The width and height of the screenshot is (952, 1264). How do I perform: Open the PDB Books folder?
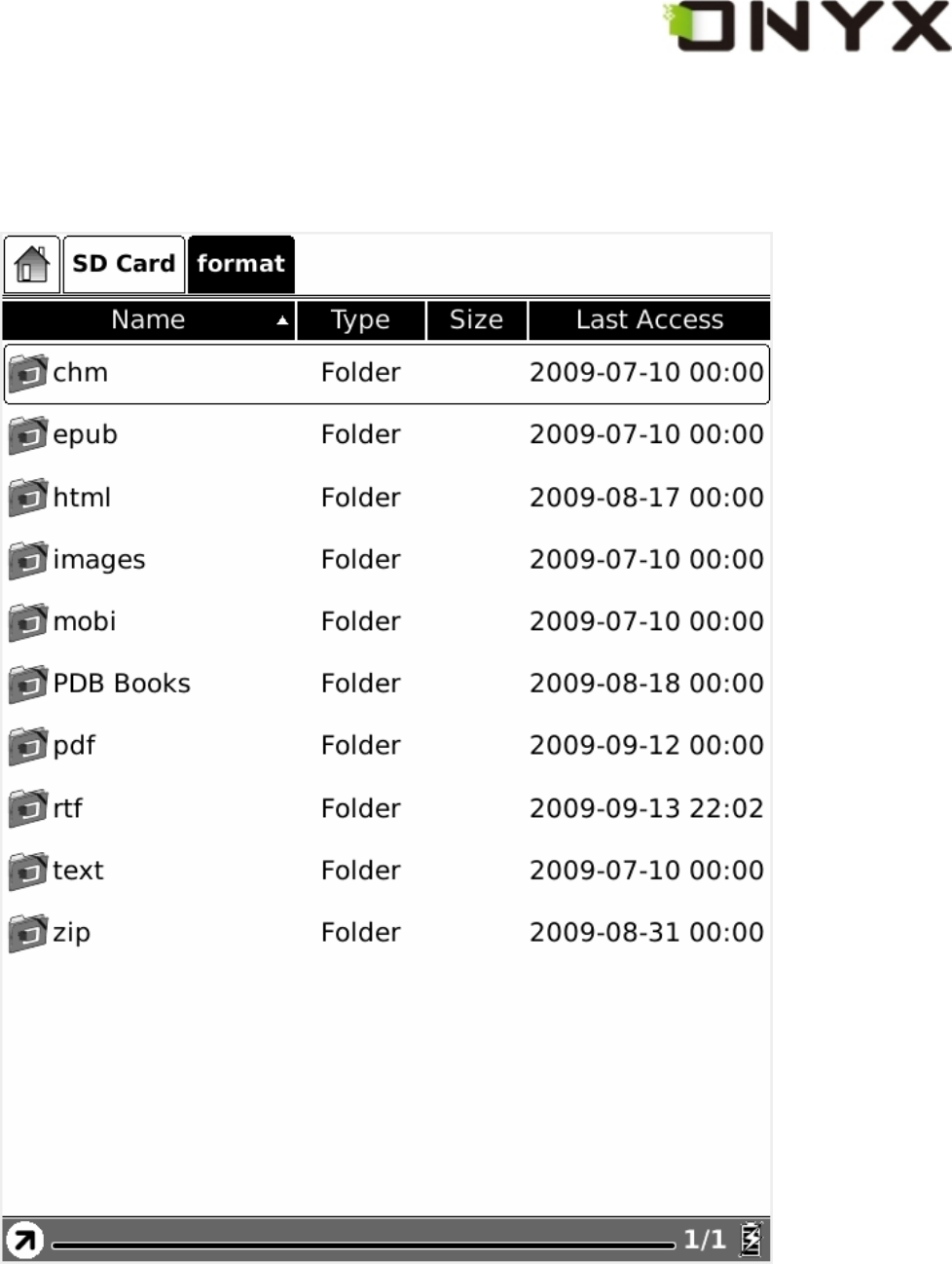(x=122, y=684)
